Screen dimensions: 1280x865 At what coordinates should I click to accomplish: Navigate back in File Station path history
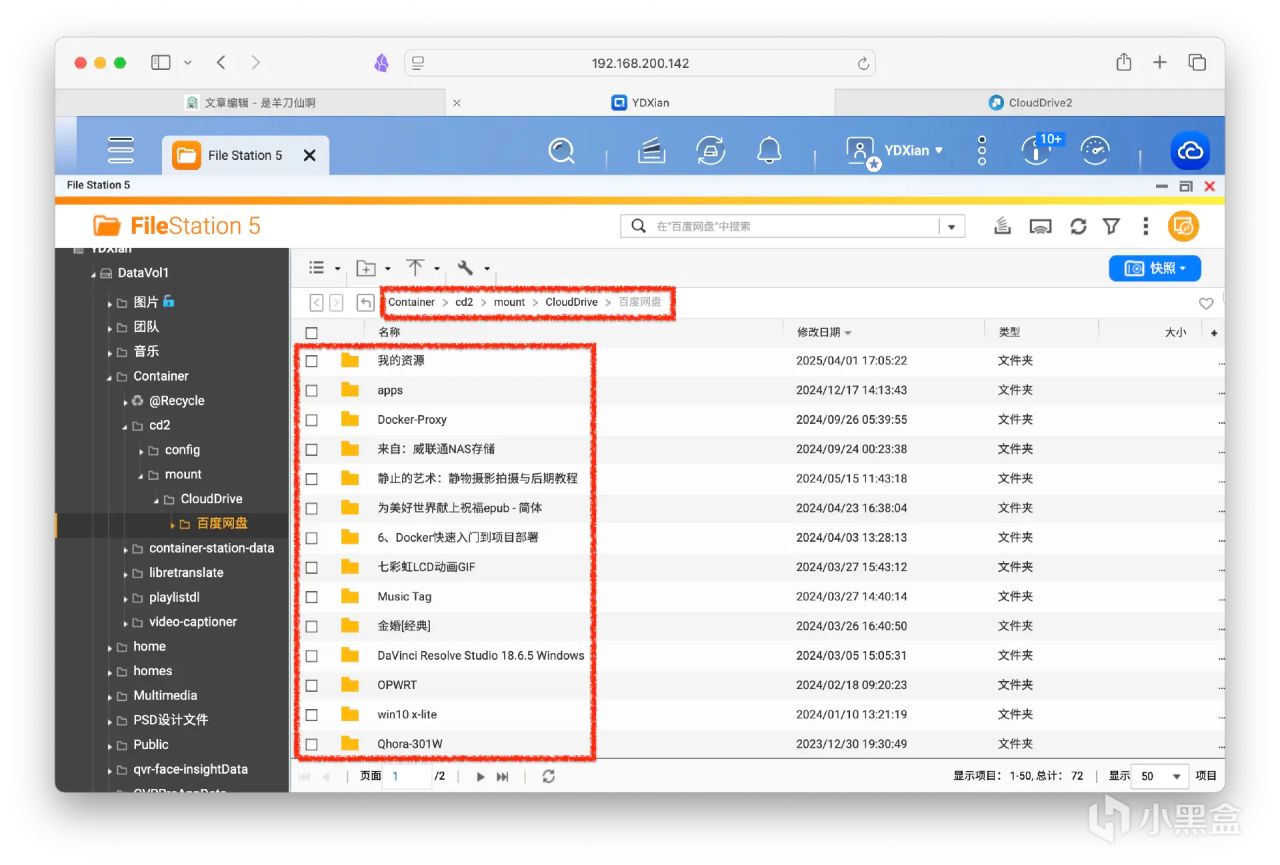tap(317, 302)
